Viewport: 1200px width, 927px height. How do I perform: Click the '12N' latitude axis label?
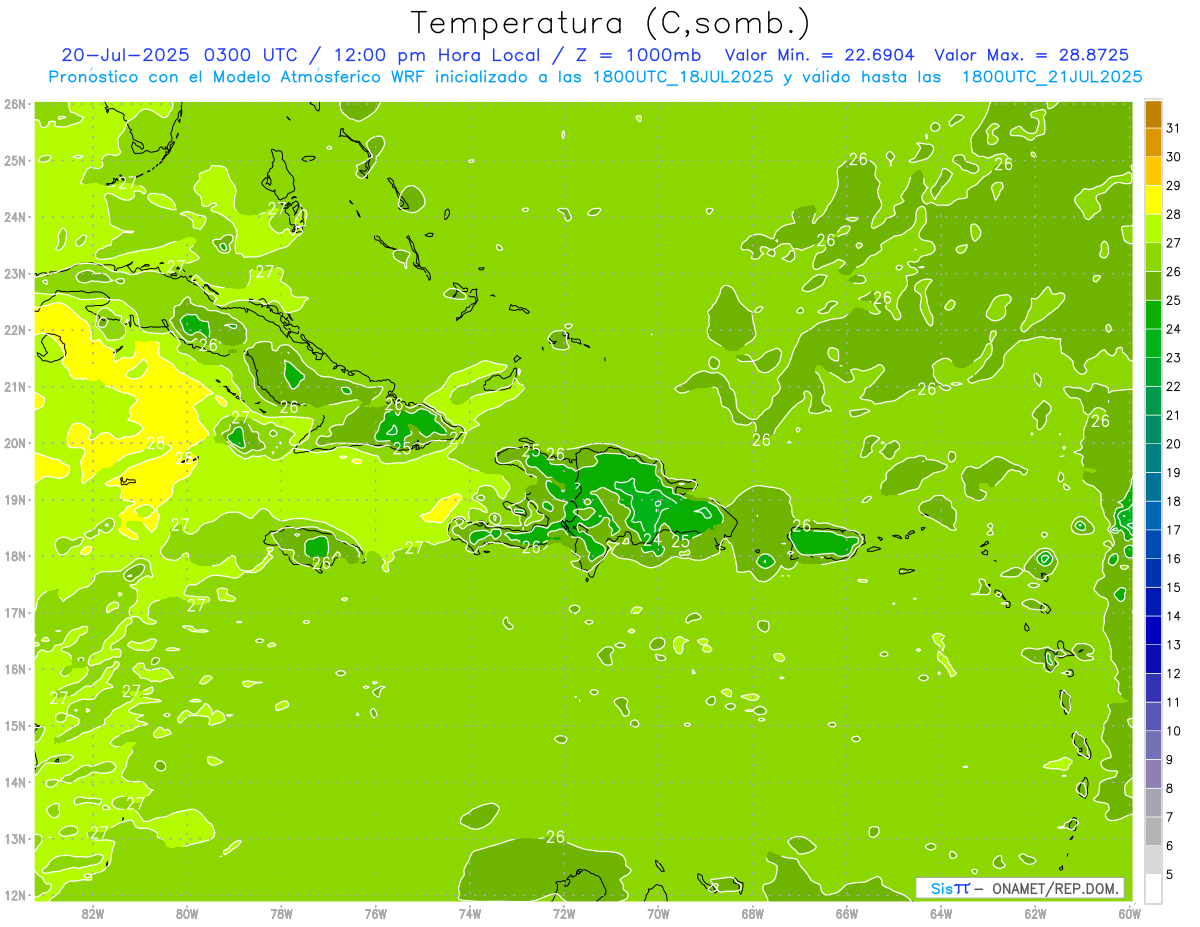pyautogui.click(x=15, y=895)
